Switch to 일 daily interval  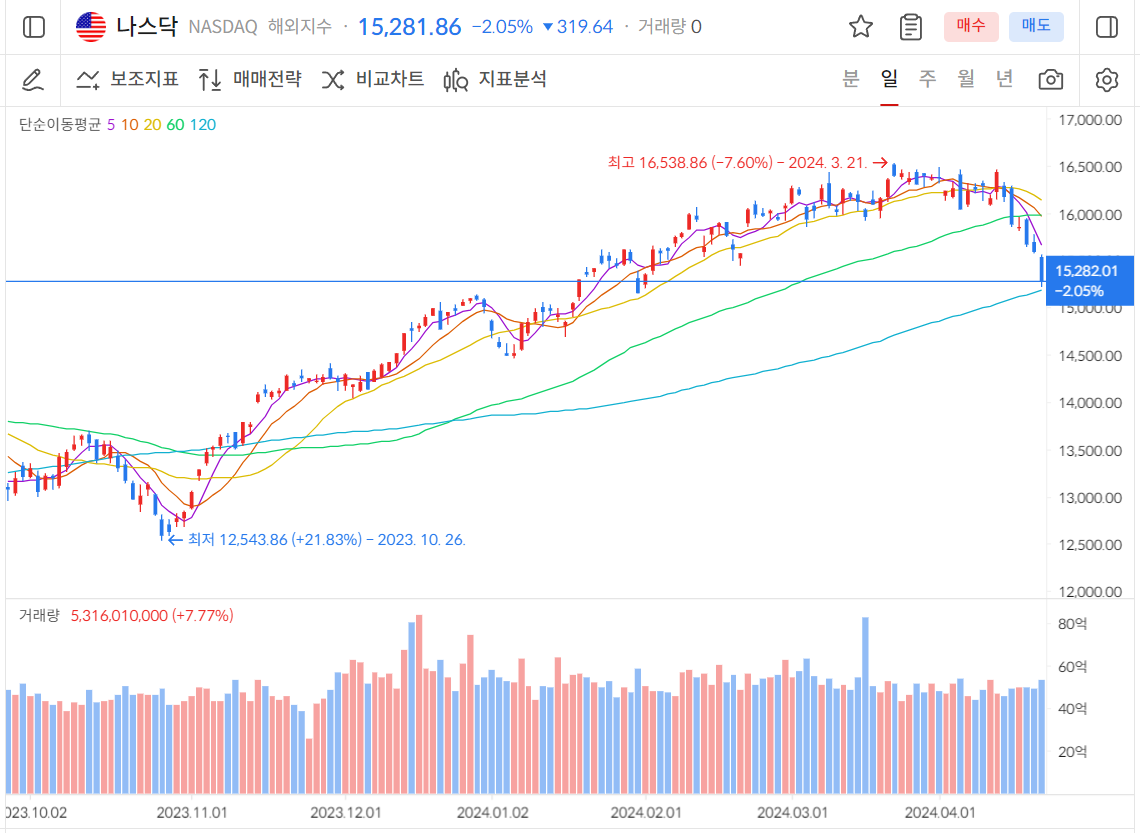pyautogui.click(x=889, y=79)
